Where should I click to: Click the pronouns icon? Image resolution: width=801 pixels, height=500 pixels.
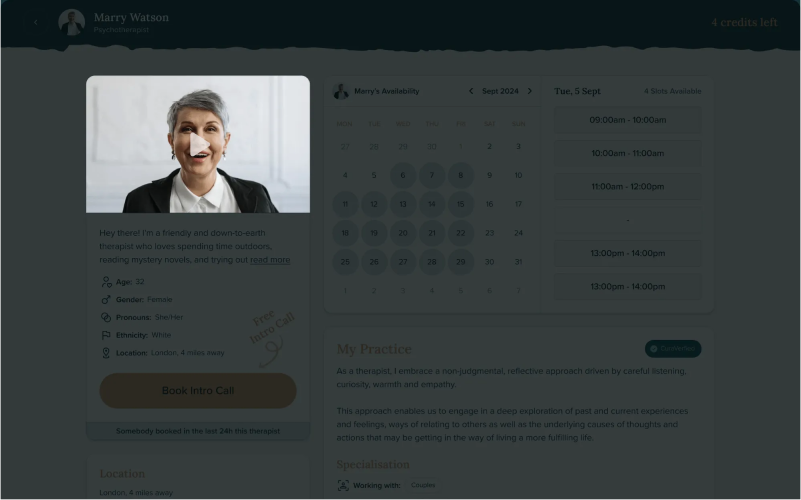pos(106,317)
